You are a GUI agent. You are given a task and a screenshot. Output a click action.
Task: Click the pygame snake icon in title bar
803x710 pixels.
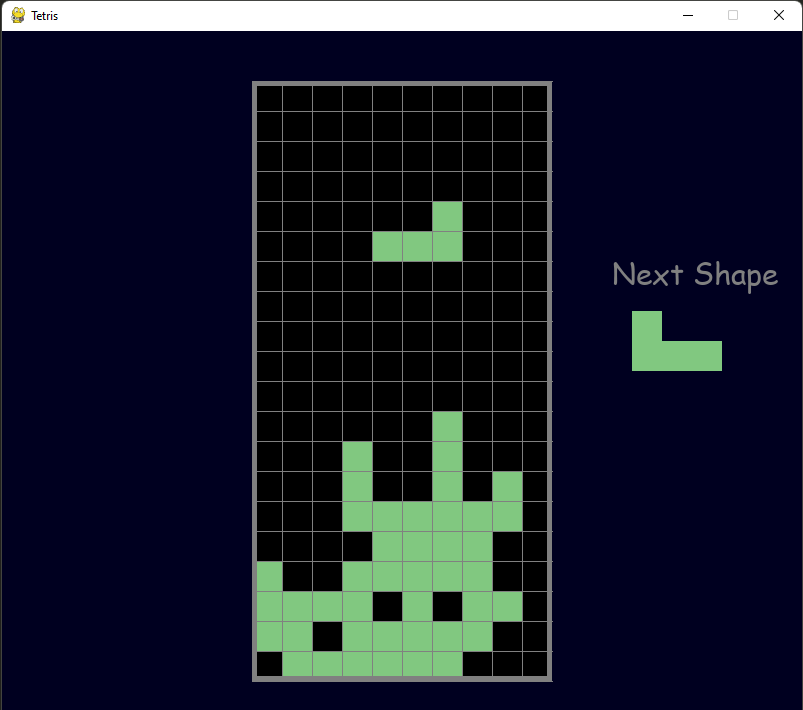(18, 15)
